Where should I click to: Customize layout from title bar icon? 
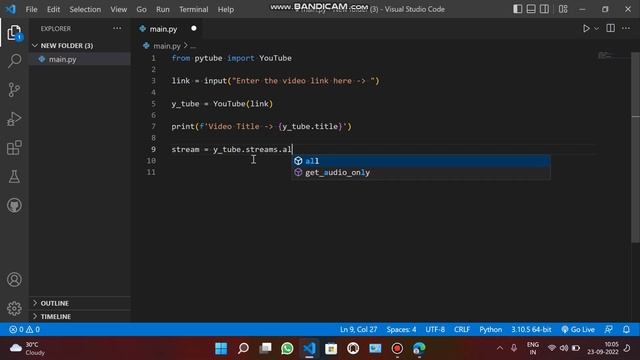point(563,9)
